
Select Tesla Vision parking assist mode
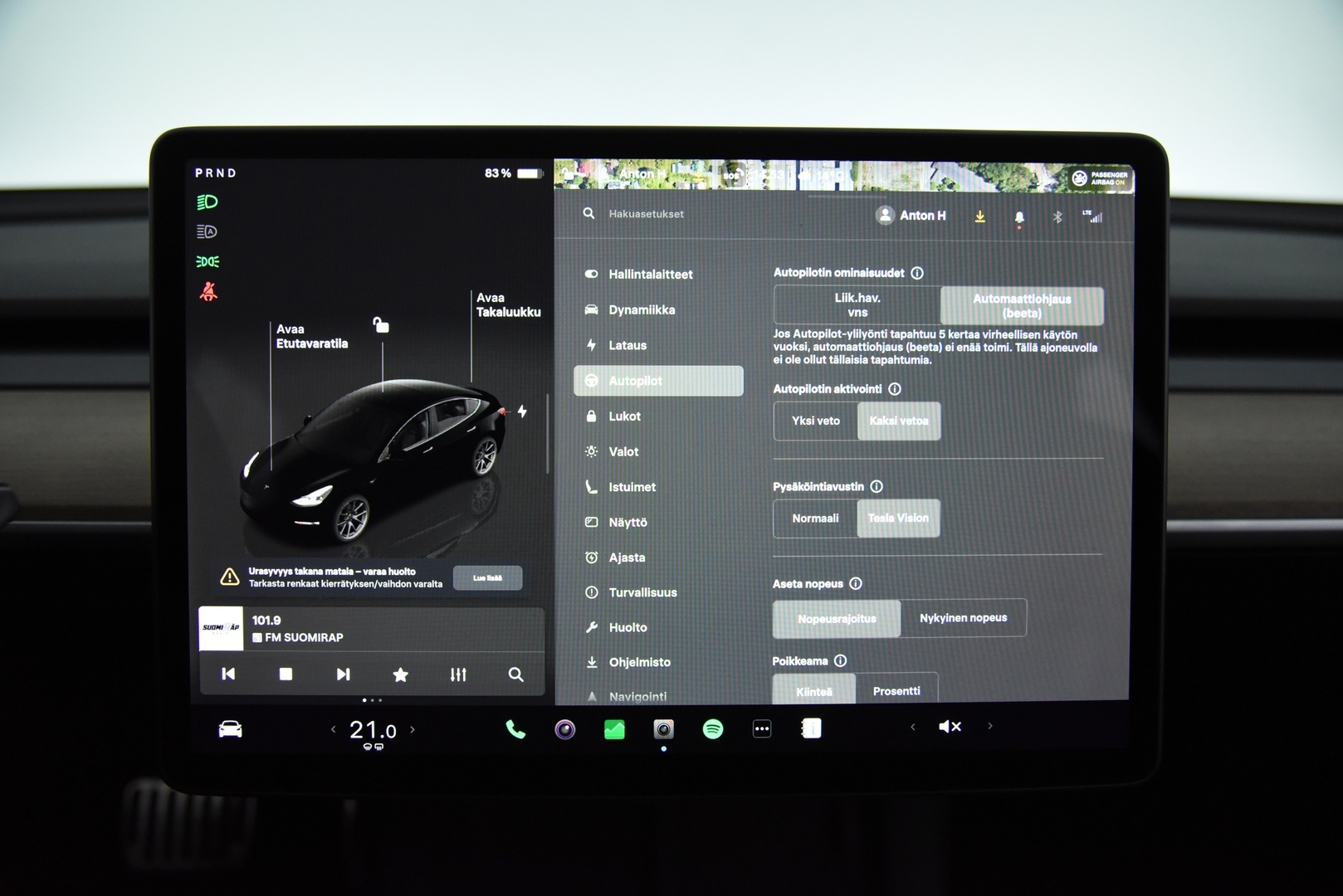pos(898,519)
